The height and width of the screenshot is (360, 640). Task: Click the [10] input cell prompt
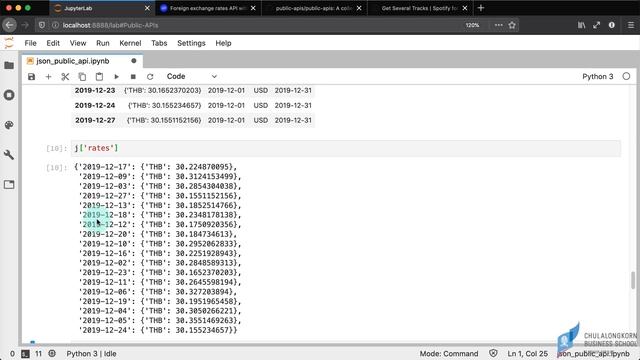click(56, 148)
